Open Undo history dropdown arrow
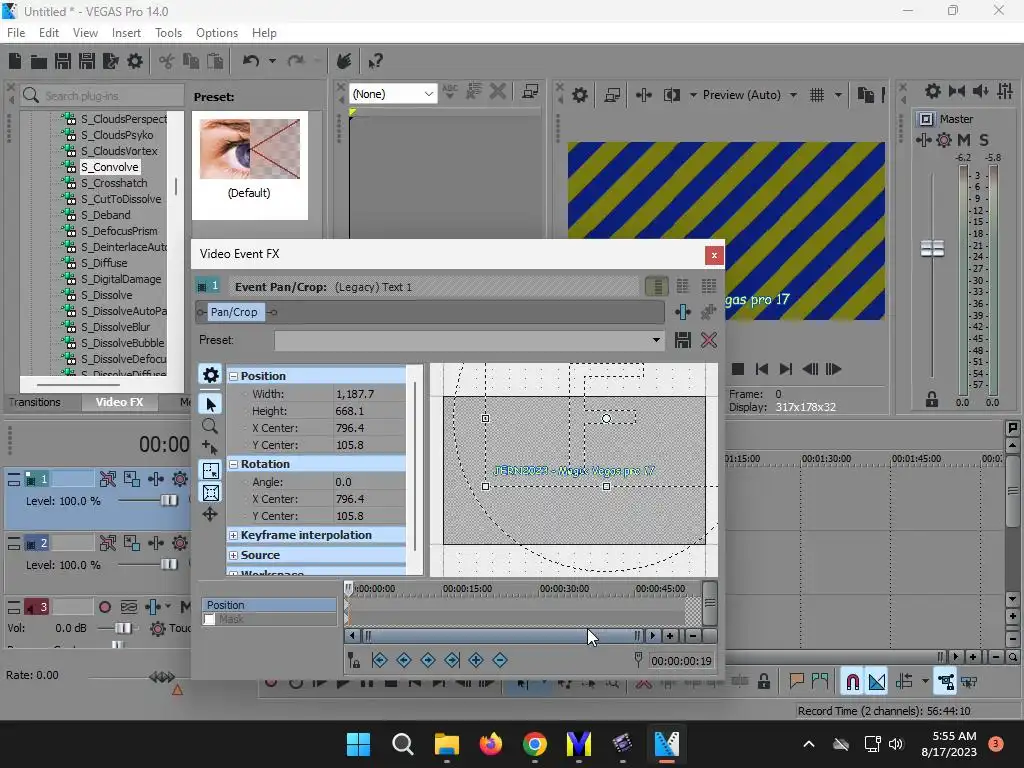Viewport: 1024px width, 768px height. pos(272,61)
